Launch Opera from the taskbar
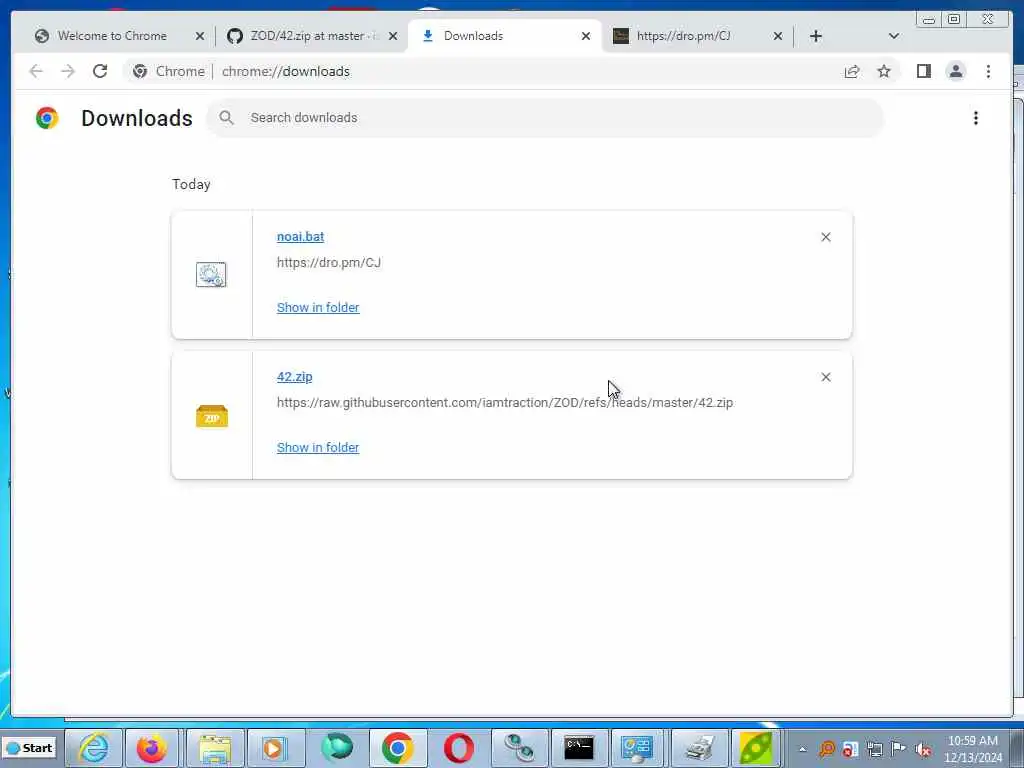The width and height of the screenshot is (1024, 768). [x=458, y=748]
